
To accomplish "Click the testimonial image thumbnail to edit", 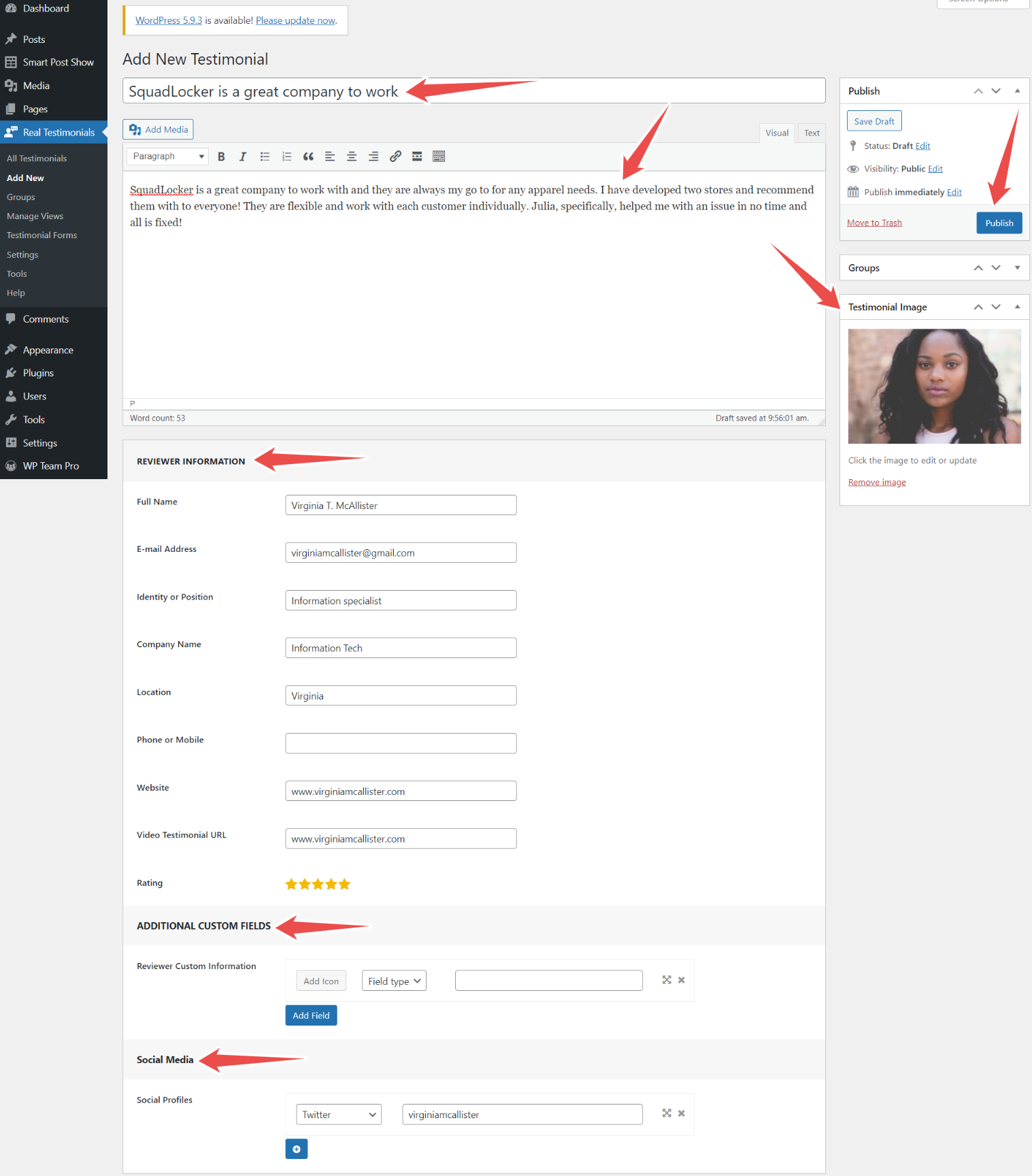I will (x=934, y=387).
